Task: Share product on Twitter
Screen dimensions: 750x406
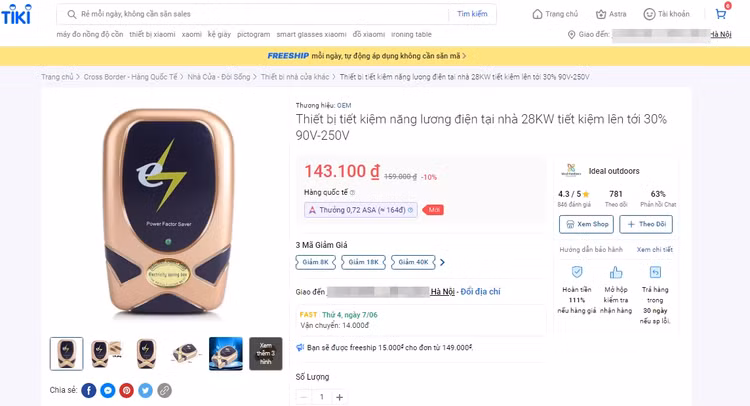Action: (x=146, y=390)
